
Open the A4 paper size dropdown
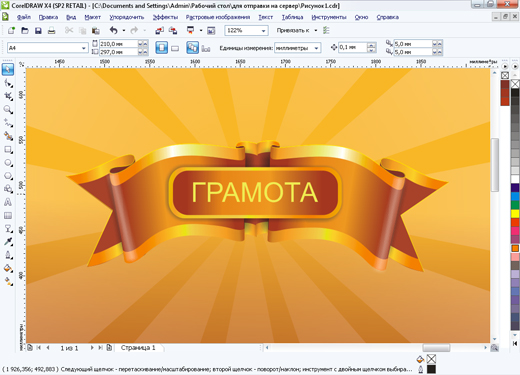(83, 48)
